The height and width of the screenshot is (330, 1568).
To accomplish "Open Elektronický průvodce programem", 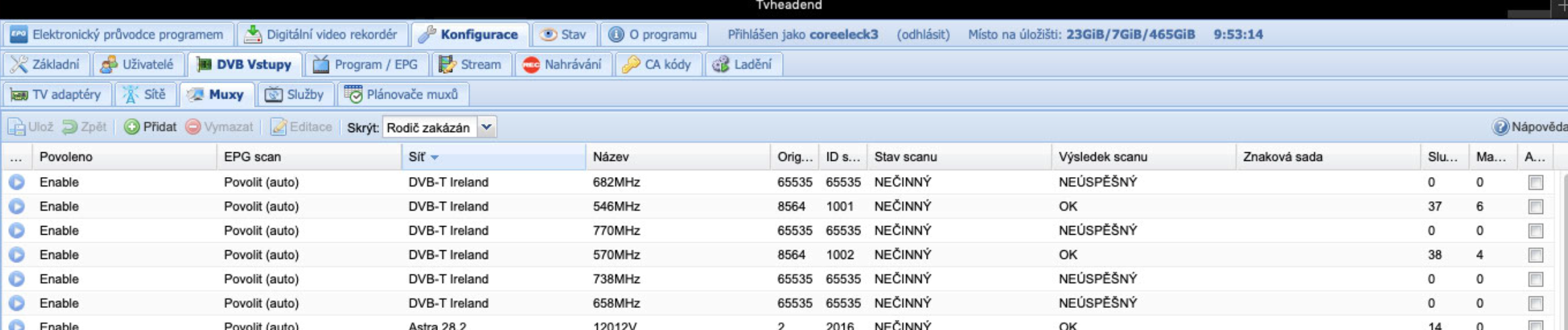I will 117,34.
